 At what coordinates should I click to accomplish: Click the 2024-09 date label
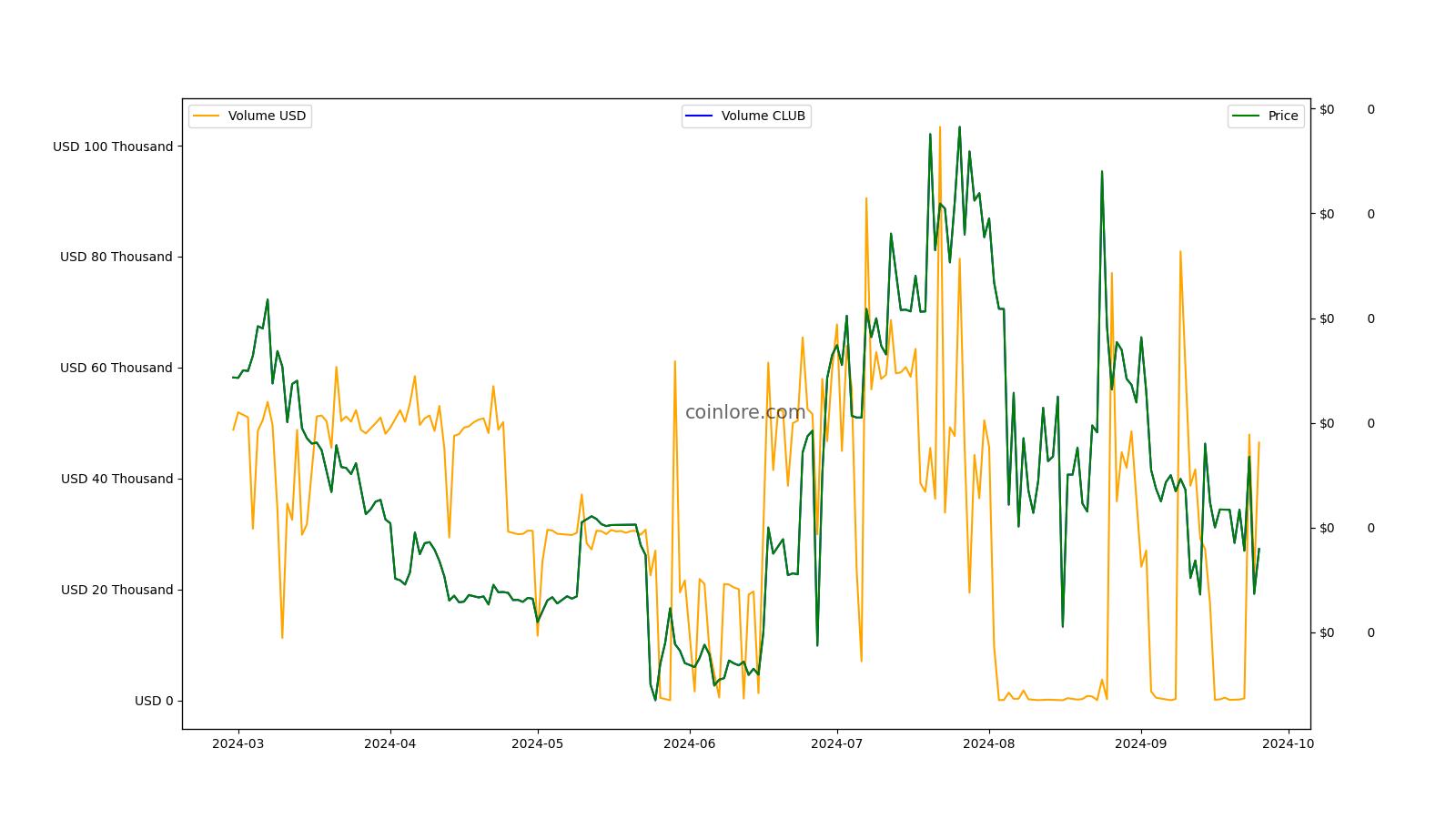point(1140,743)
